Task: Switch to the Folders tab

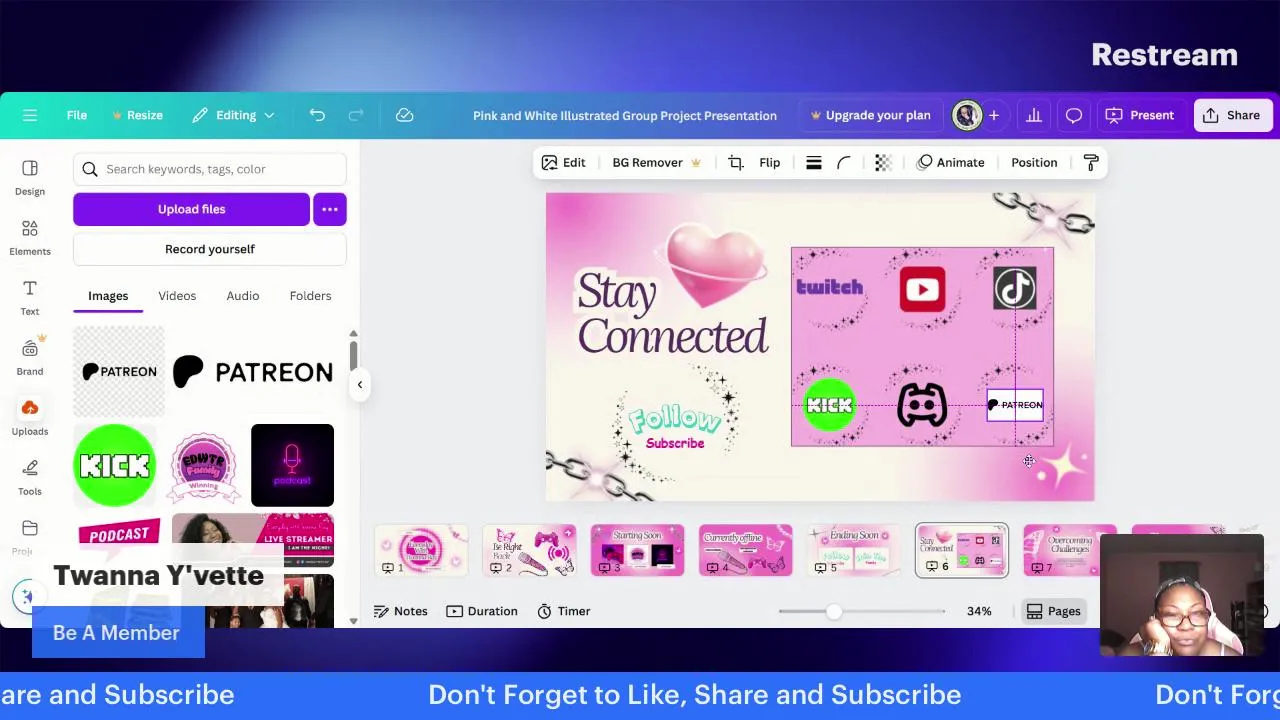Action: (310, 296)
